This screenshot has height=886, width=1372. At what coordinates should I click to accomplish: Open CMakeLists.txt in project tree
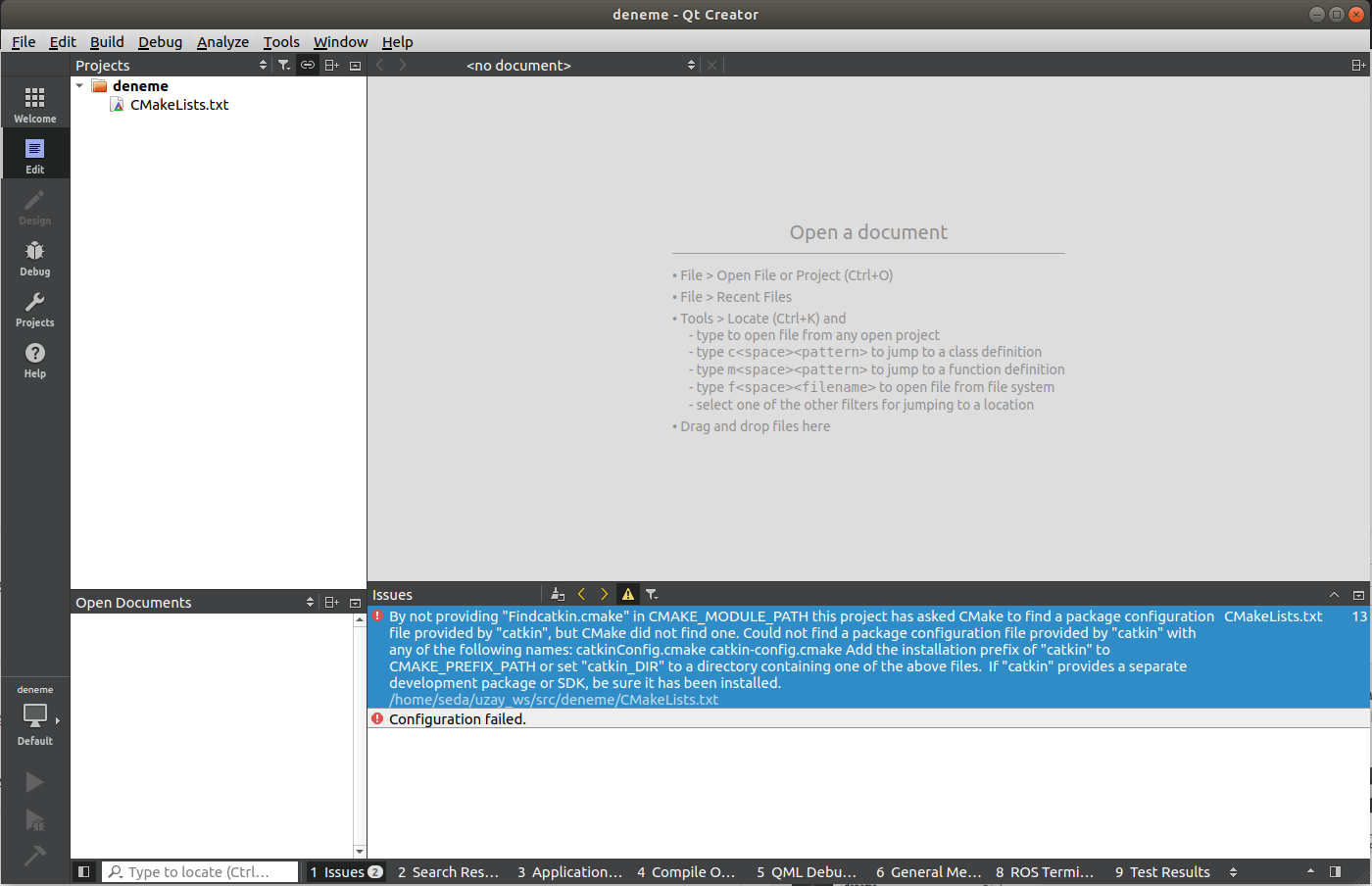[178, 105]
